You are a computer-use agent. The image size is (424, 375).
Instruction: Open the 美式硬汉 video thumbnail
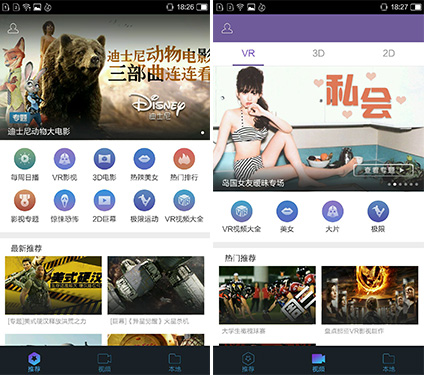point(53,285)
